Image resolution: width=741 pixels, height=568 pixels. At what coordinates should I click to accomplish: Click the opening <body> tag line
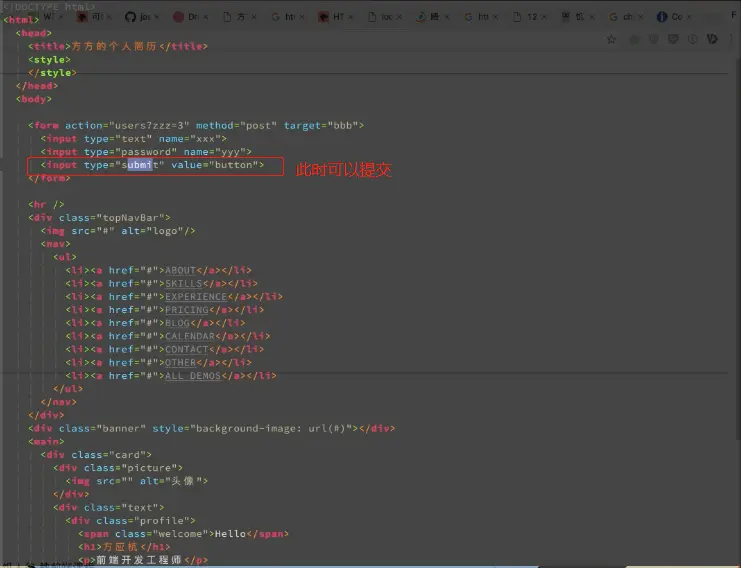tap(34, 99)
